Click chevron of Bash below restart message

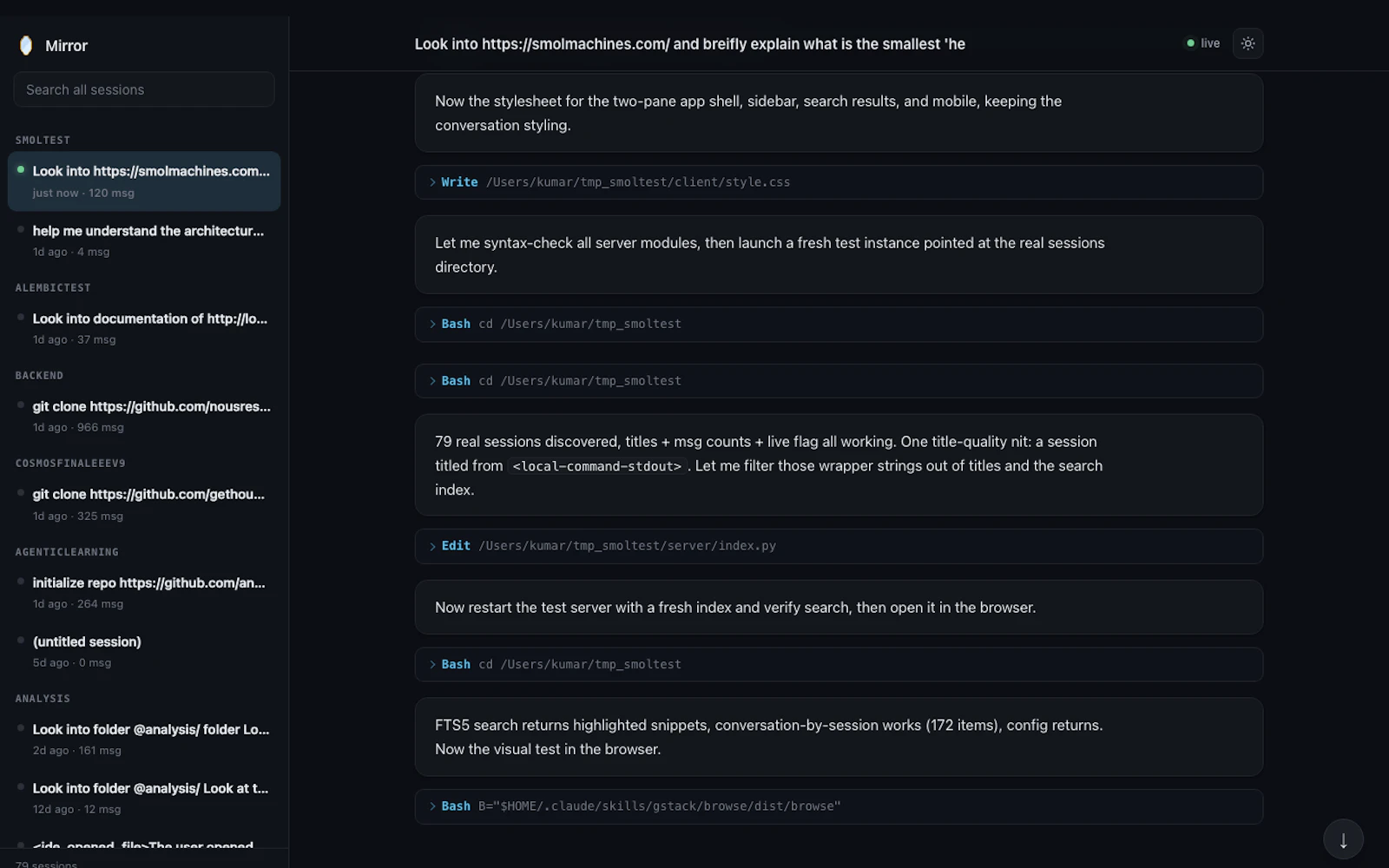432,664
